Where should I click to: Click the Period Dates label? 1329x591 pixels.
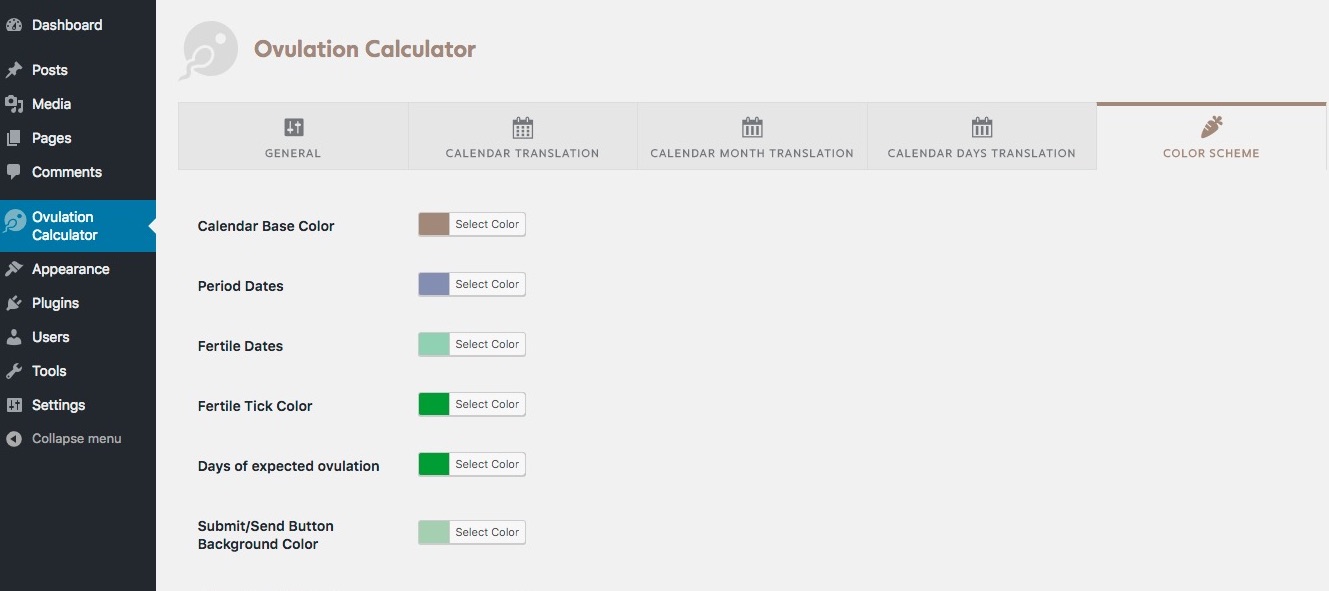coord(241,286)
